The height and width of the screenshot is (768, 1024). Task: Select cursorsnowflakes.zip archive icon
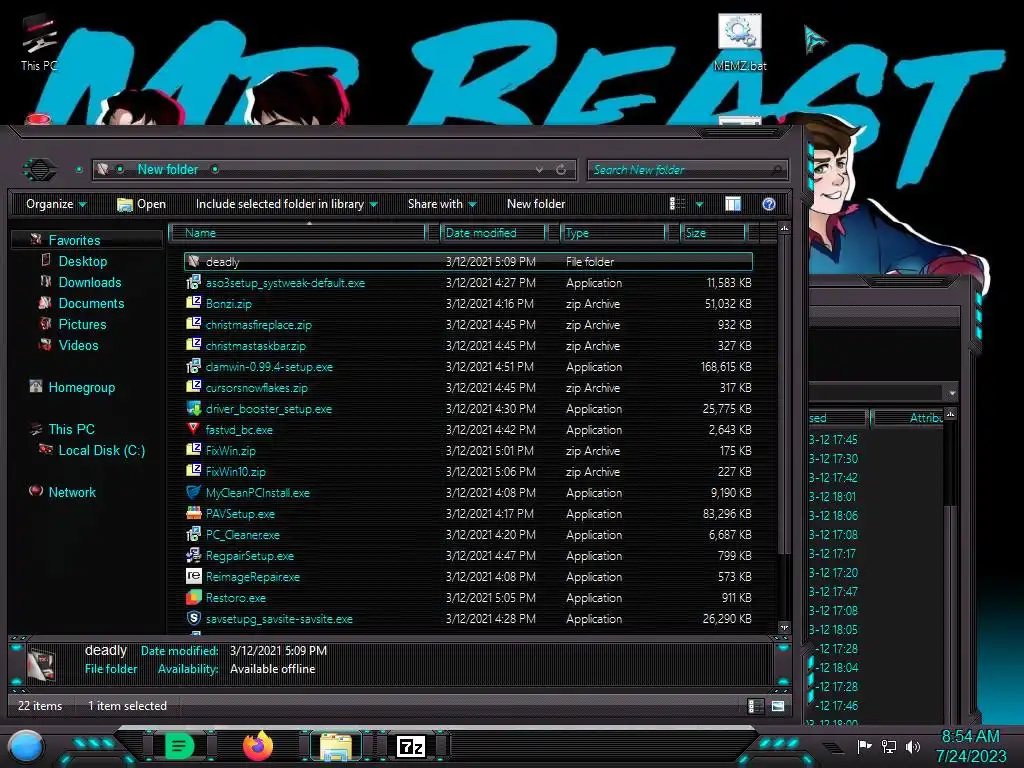click(x=193, y=387)
